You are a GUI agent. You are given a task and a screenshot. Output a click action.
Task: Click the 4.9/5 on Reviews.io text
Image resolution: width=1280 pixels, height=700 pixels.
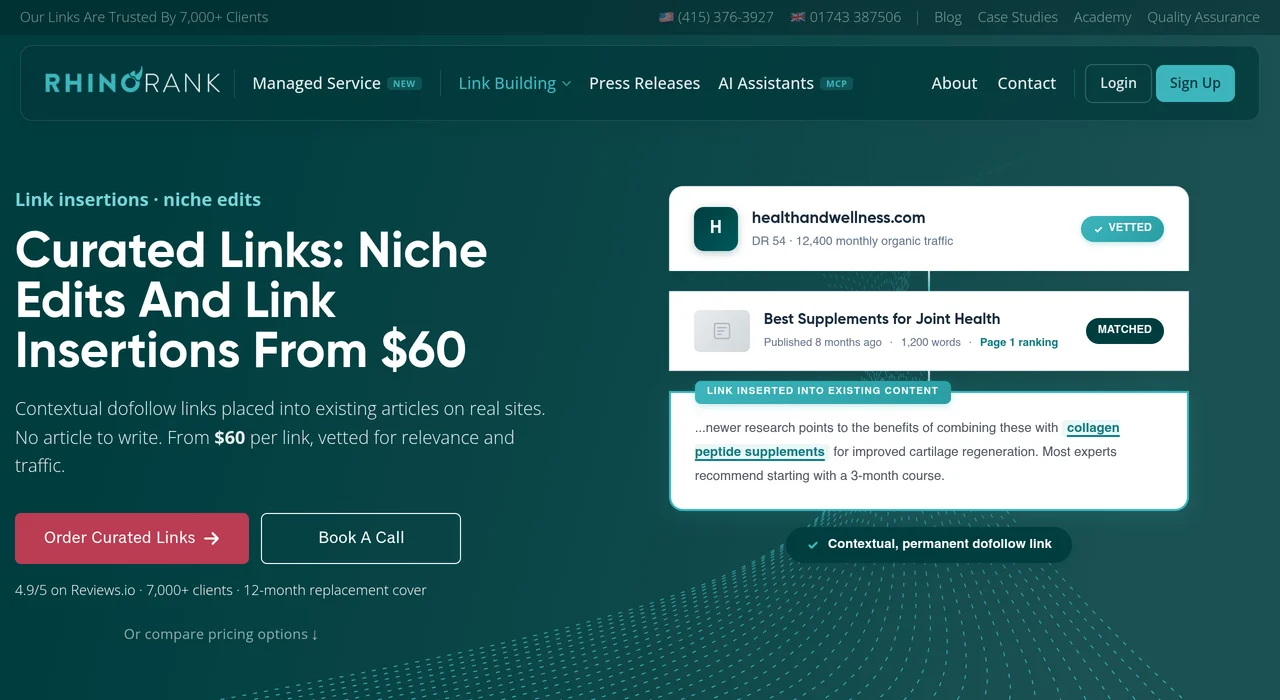pyautogui.click(x=75, y=590)
